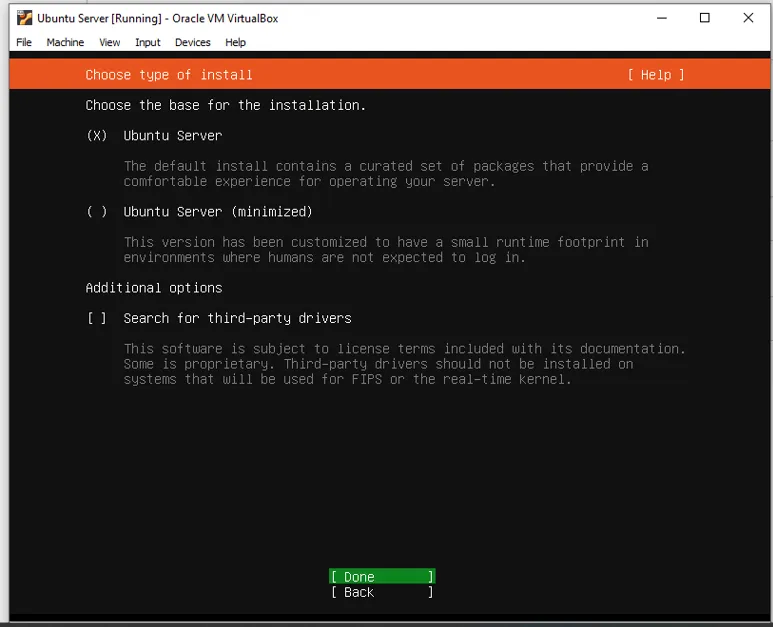This screenshot has width=773, height=627.
Task: Open the Help menu in VirtualBox
Action: coord(235,42)
